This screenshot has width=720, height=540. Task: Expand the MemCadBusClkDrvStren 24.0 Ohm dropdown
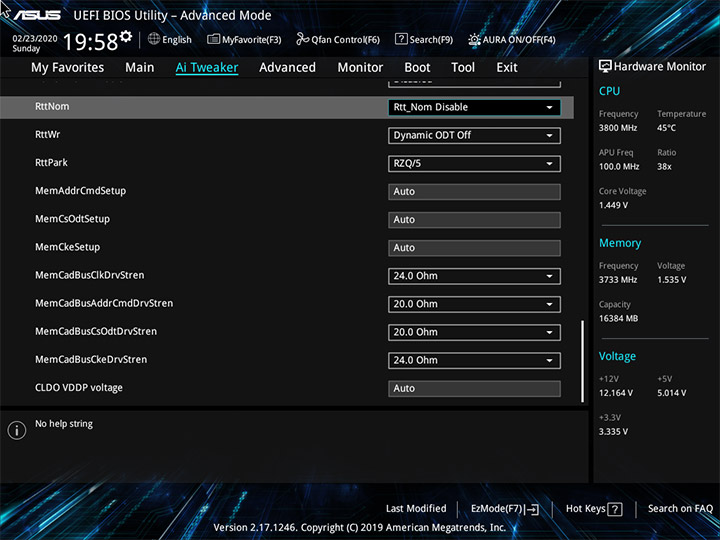(474, 276)
